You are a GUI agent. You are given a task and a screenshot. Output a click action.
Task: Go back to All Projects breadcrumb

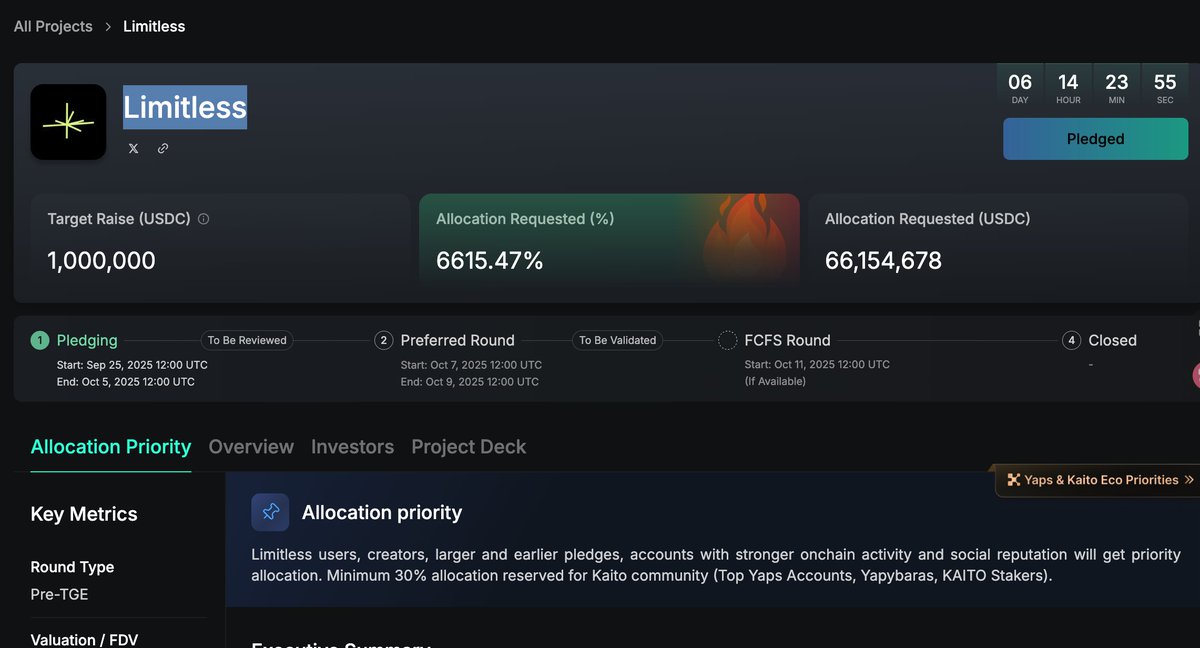(53, 27)
